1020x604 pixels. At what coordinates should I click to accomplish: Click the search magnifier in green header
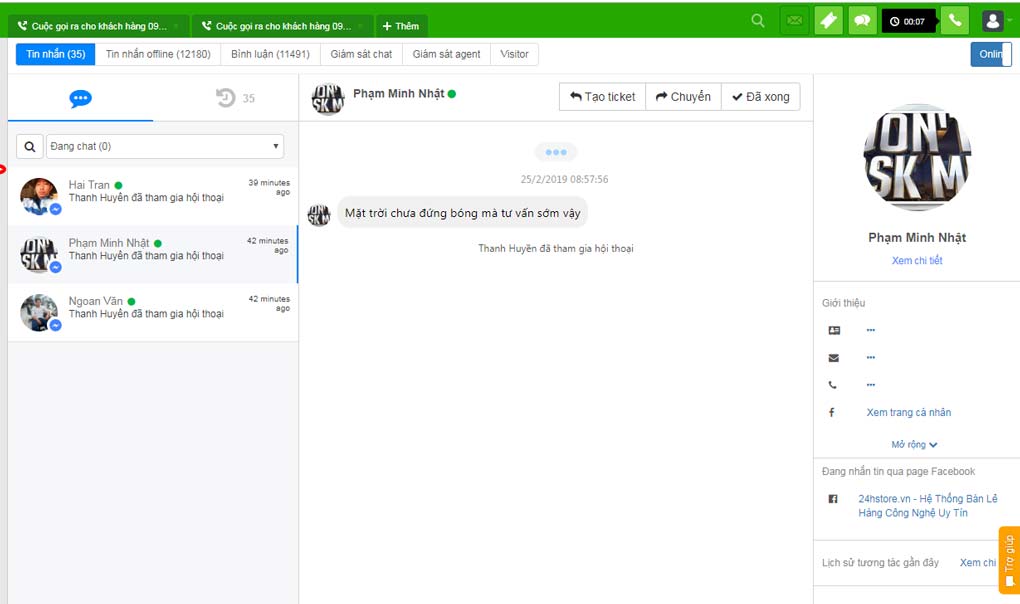(x=758, y=21)
